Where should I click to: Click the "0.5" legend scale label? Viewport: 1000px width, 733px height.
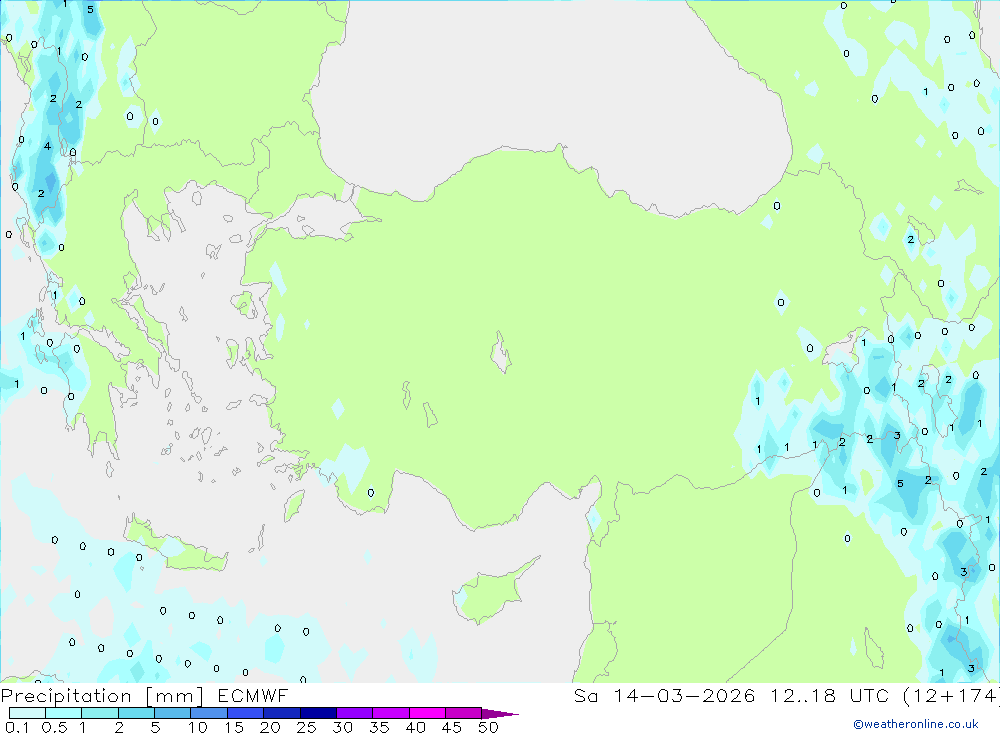coord(54,727)
